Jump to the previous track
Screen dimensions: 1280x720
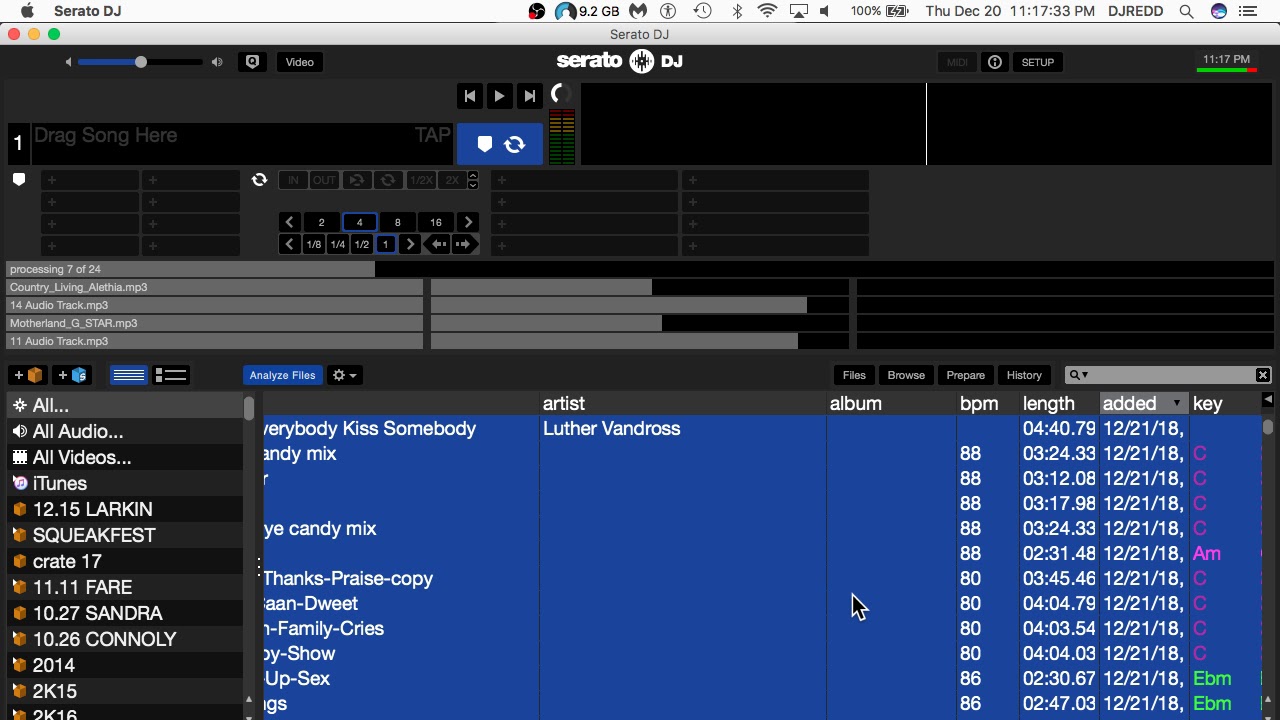click(469, 96)
